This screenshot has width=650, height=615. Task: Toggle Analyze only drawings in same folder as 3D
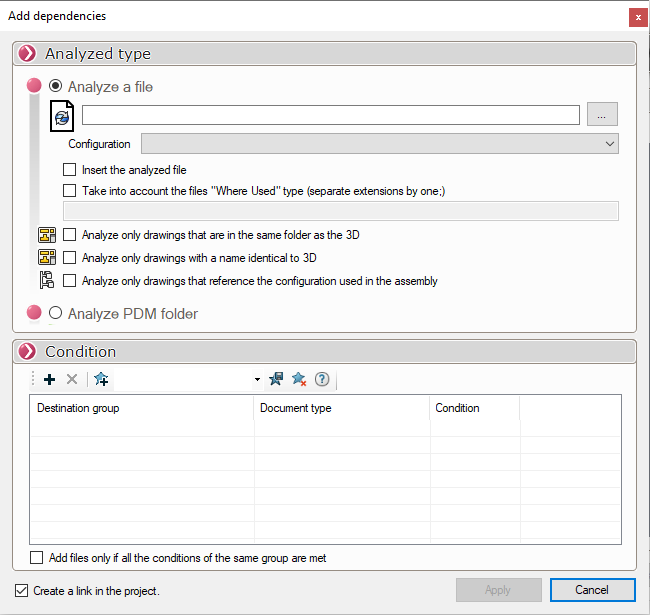70,235
